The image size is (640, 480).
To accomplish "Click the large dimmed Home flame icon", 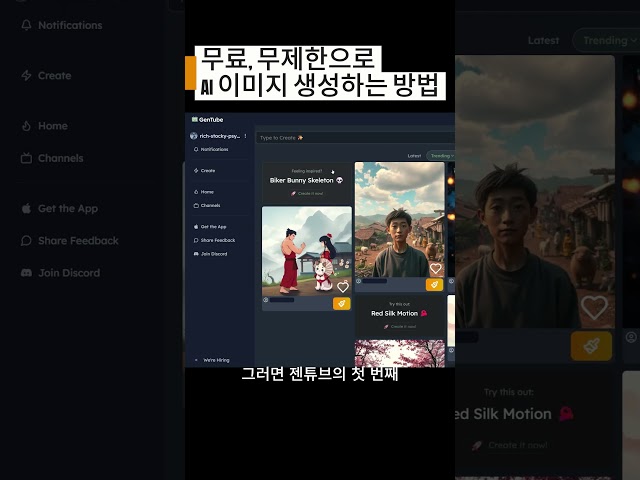I will coord(26,126).
